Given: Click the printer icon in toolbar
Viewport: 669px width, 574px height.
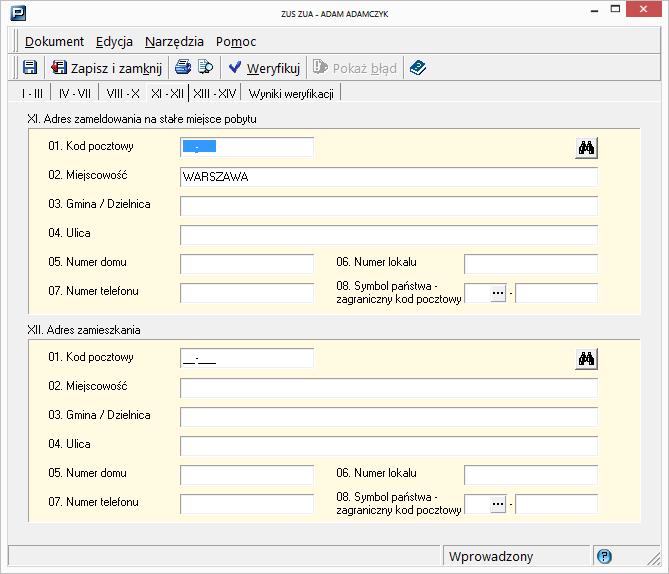Looking at the screenshot, I should [183, 67].
